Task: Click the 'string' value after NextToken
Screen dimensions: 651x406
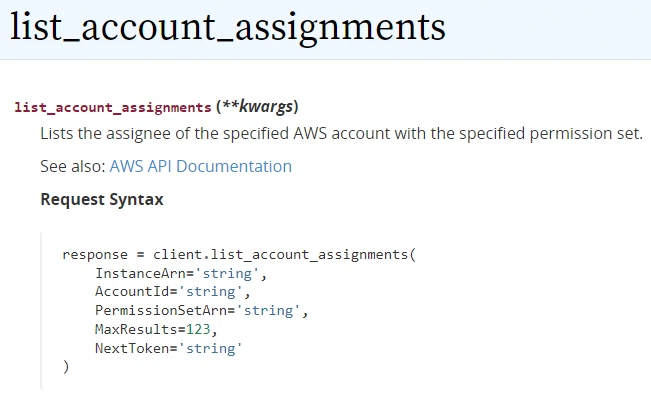Action: (210, 348)
